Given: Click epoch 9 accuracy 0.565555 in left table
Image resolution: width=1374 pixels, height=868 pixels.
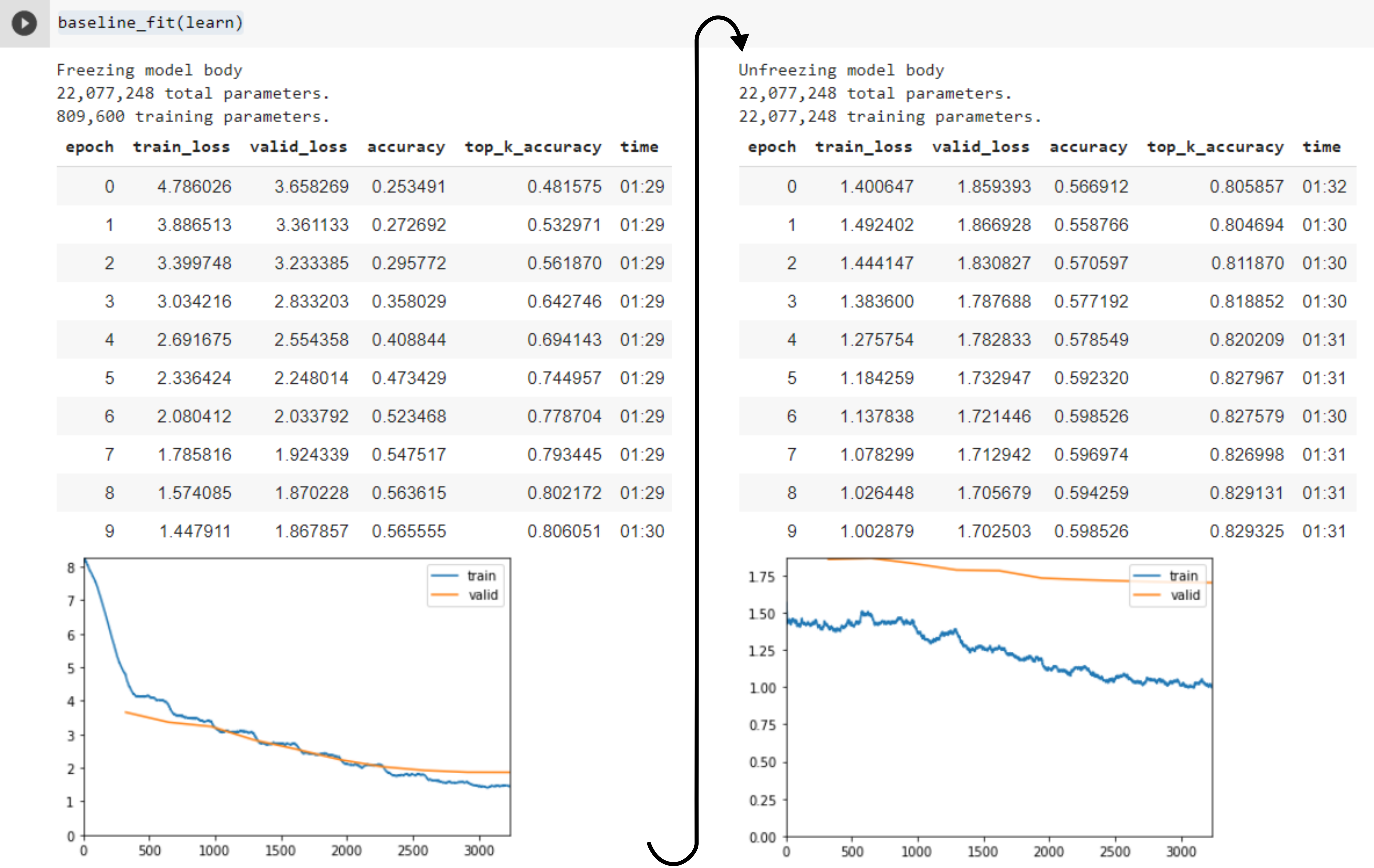Looking at the screenshot, I should (408, 531).
